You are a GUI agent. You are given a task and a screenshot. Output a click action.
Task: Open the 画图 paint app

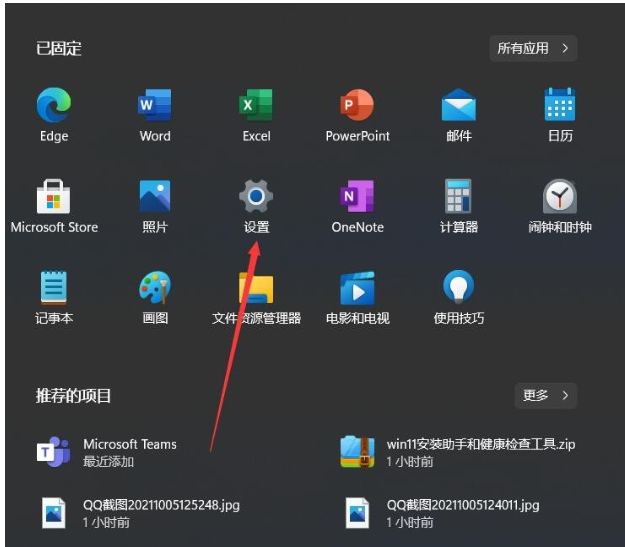point(155,287)
